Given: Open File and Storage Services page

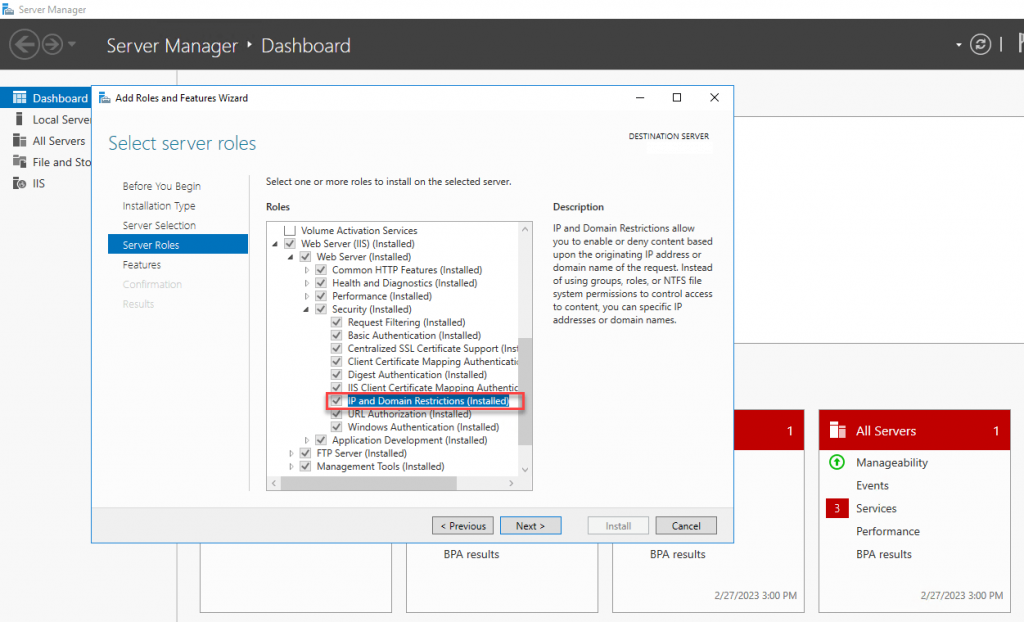Looking at the screenshot, I should coord(55,161).
